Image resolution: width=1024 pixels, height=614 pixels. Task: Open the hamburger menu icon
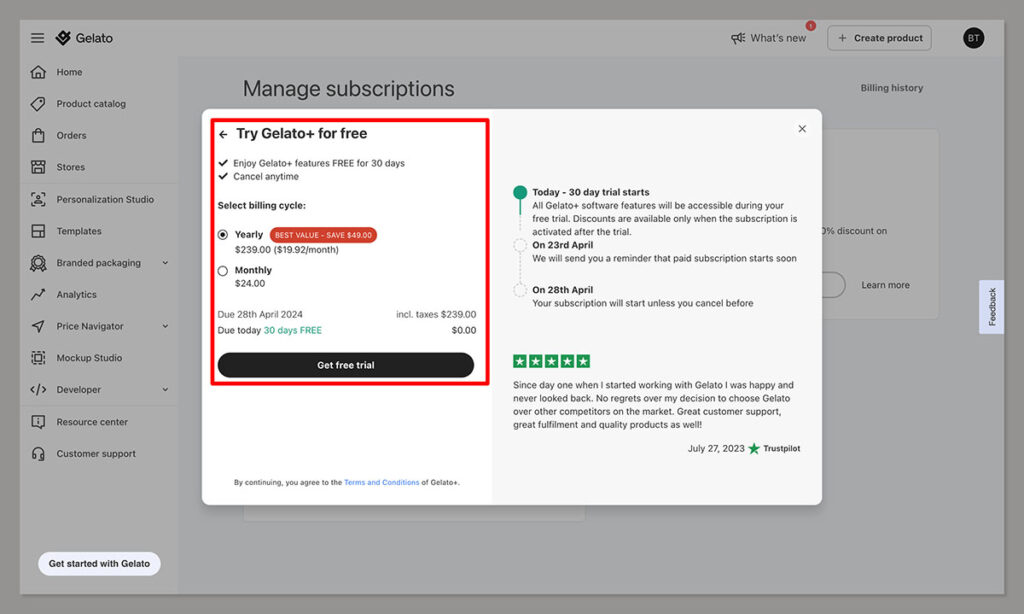click(x=37, y=38)
